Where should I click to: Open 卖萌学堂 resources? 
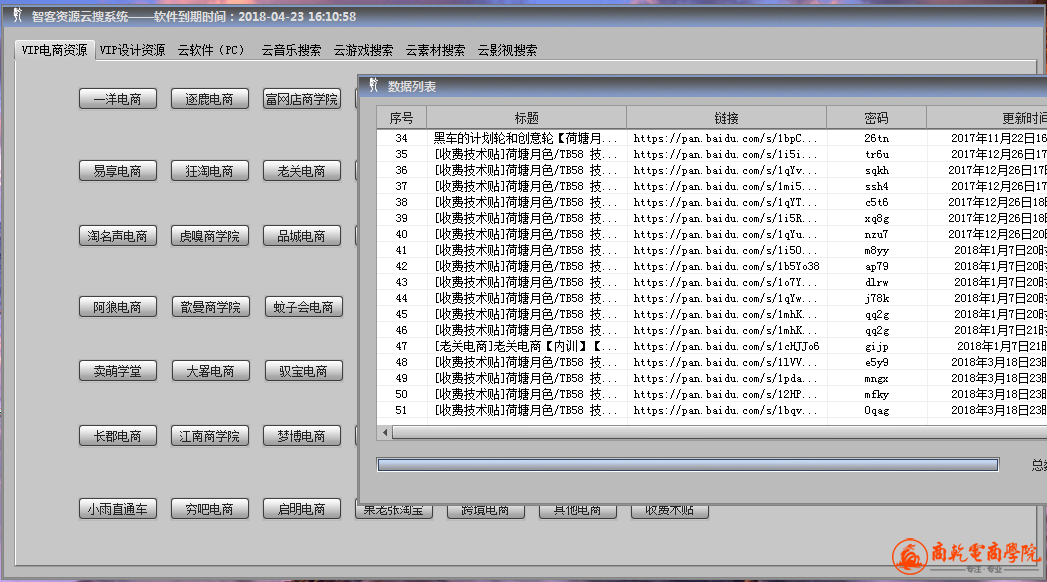[x=118, y=371]
